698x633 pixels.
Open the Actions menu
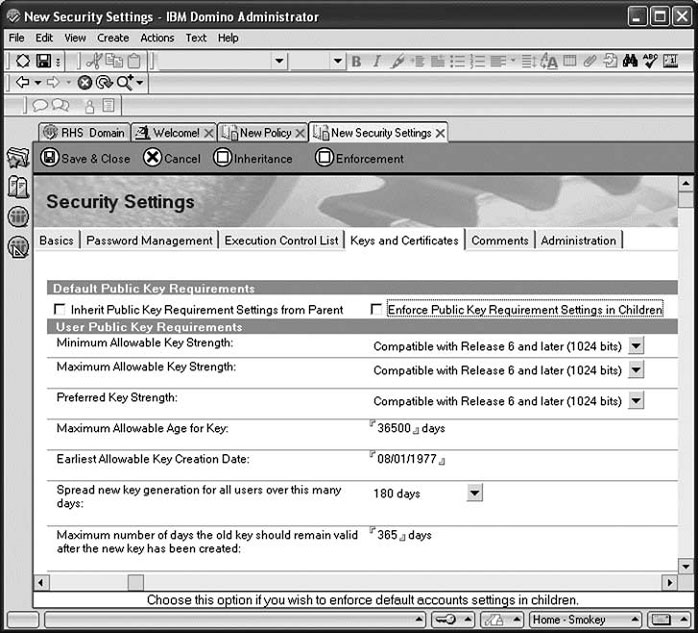point(157,38)
